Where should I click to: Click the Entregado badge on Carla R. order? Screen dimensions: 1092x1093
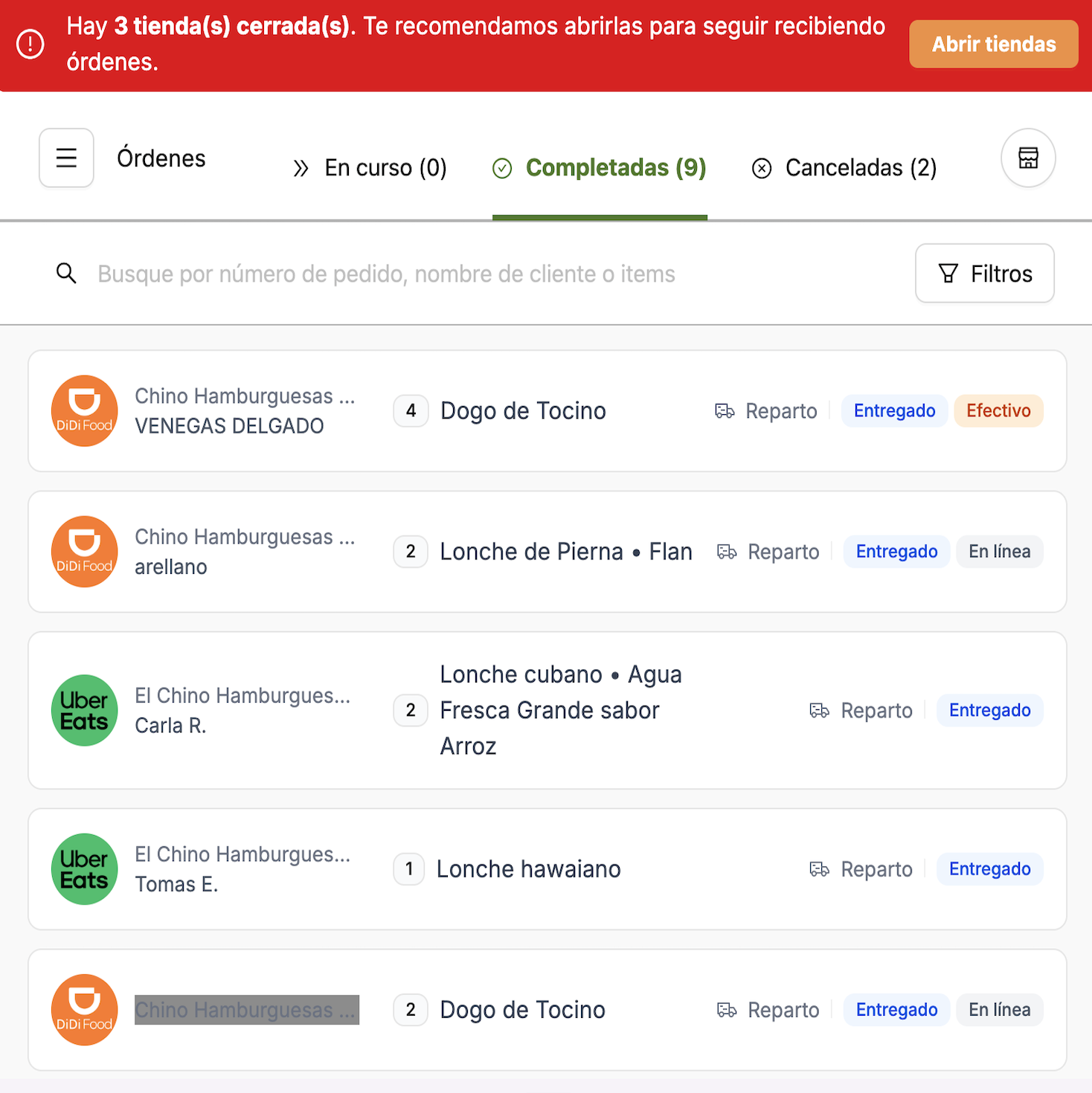point(990,711)
